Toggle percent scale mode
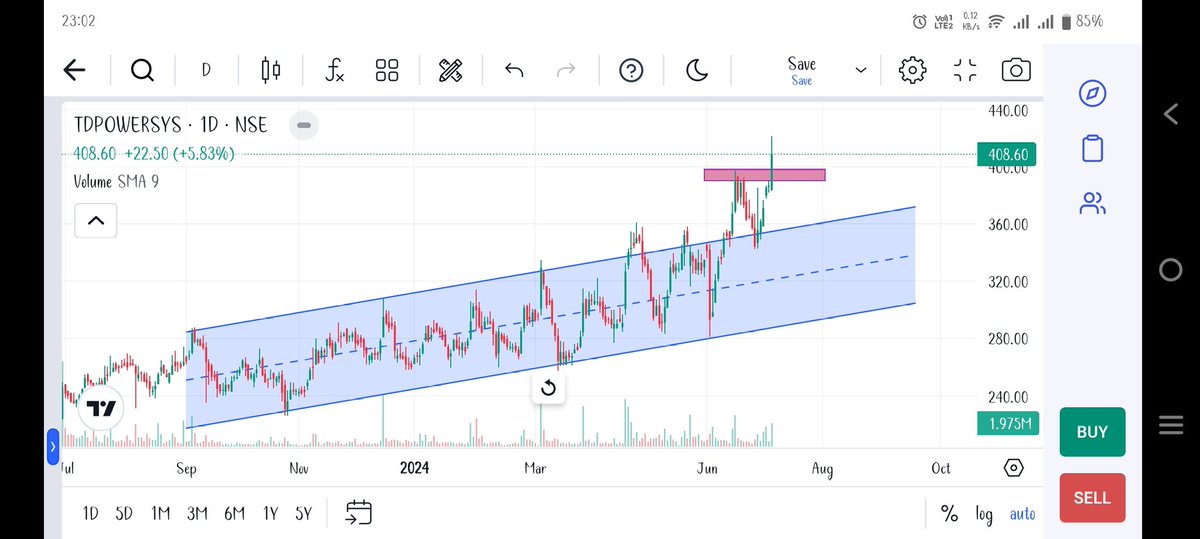 pyautogui.click(x=949, y=514)
